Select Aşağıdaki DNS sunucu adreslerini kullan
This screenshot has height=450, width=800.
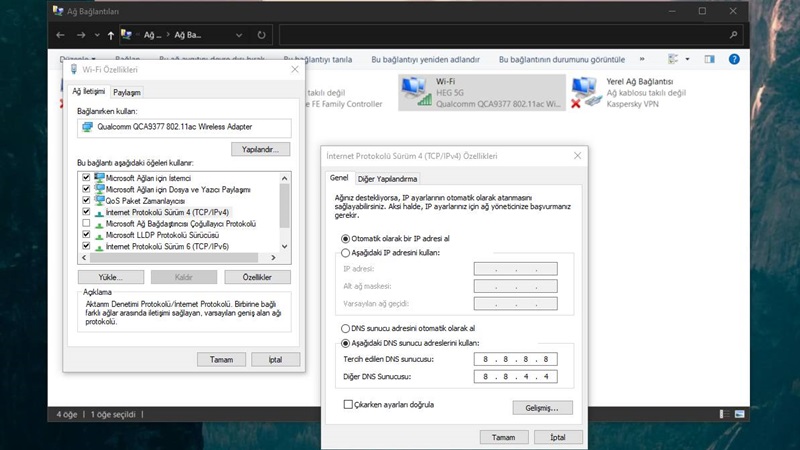345,343
